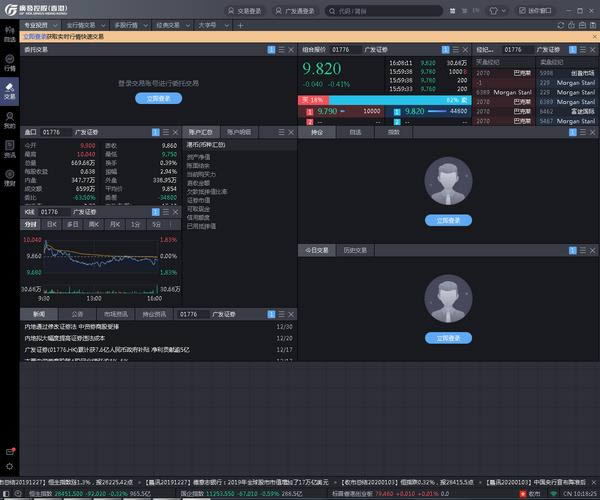Switch chart to the 周K tab
Viewport: 600px width, 500px height.
94,225
